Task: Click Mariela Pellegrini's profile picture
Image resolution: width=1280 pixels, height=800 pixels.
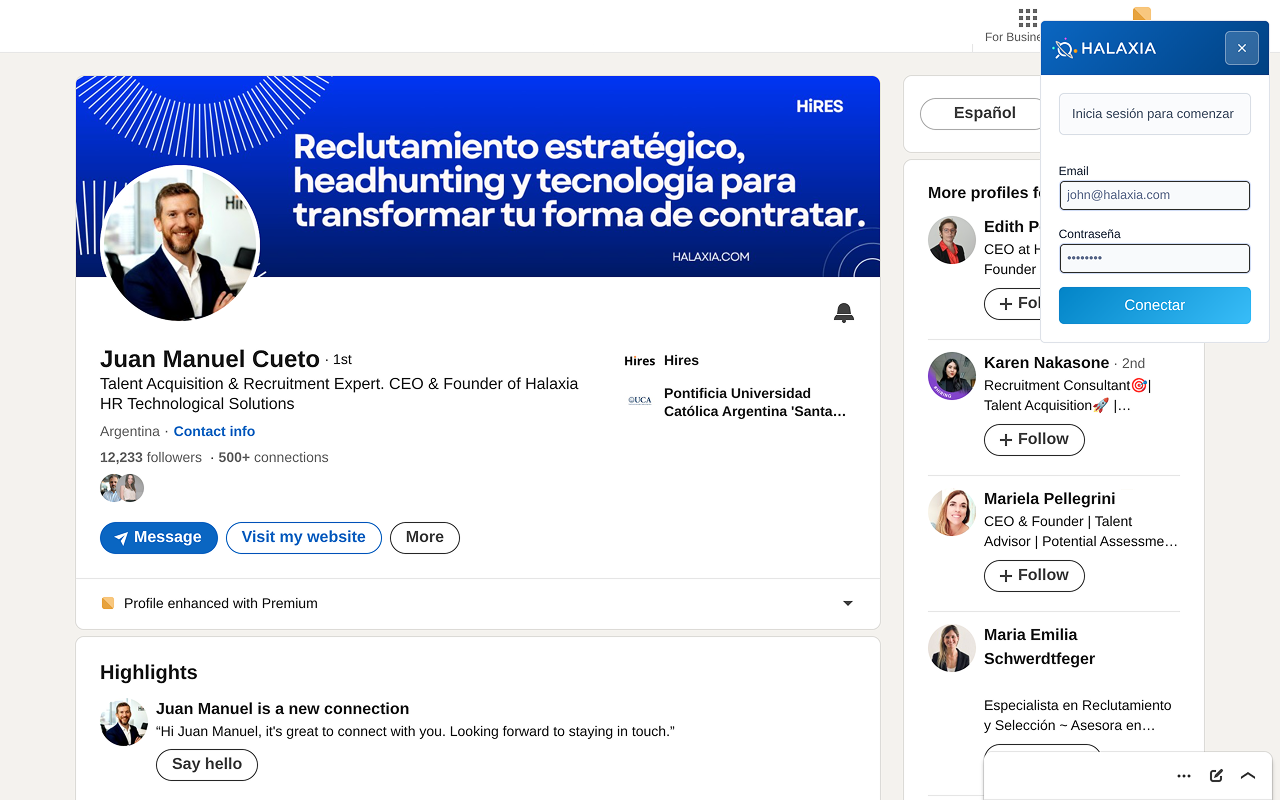Action: tap(952, 512)
